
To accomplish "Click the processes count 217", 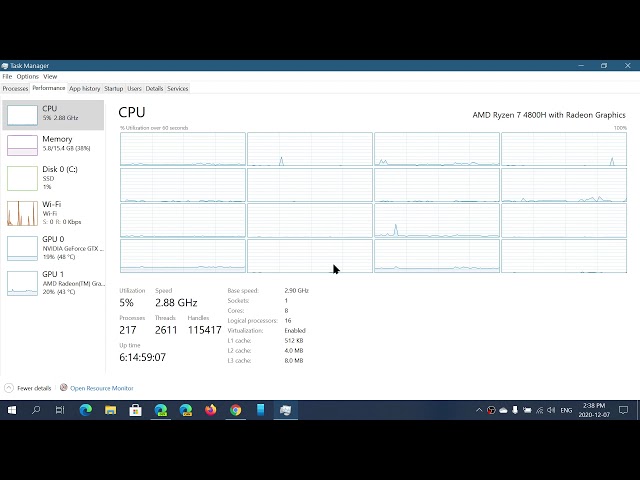I will coord(128,330).
